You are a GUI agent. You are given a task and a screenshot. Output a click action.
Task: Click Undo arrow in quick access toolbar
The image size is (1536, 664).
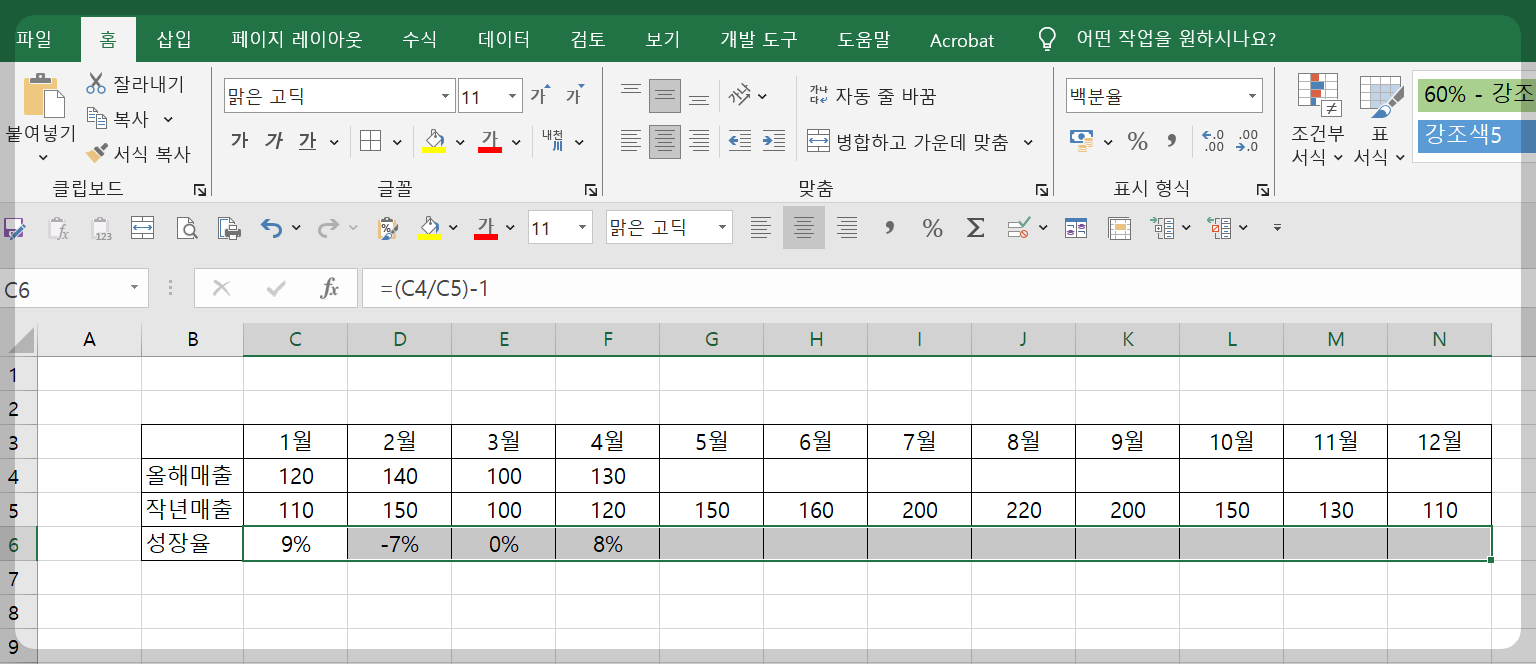tap(271, 228)
